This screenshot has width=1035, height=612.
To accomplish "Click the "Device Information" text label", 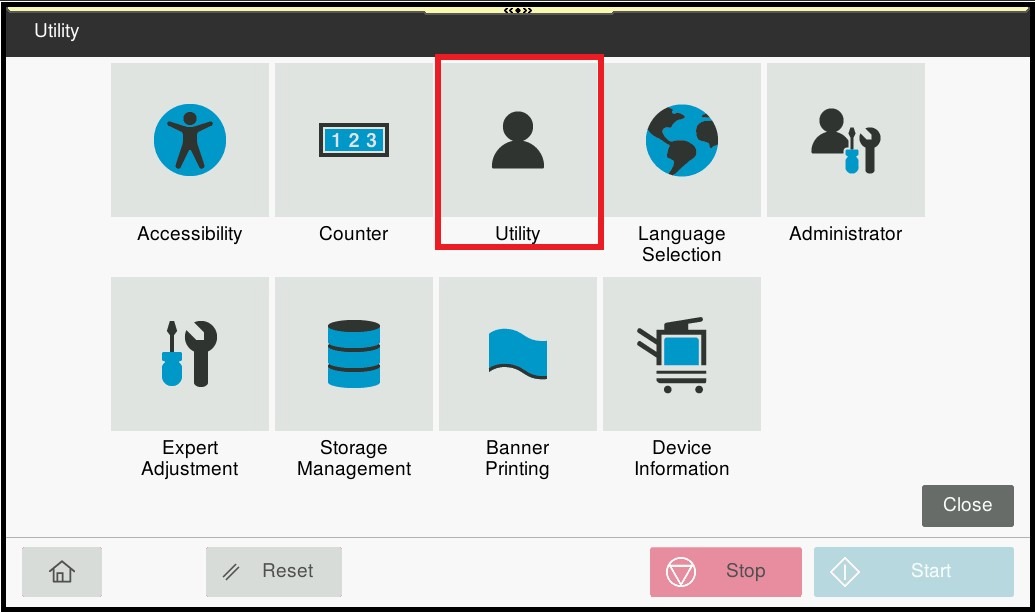I will click(x=682, y=458).
